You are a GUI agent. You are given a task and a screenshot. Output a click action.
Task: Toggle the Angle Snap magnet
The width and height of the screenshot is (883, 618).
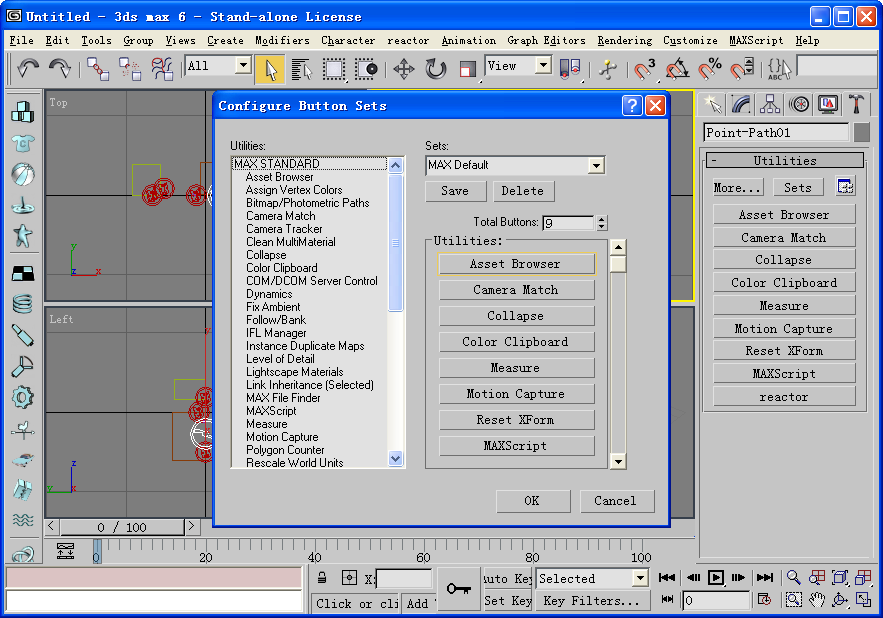click(x=677, y=69)
